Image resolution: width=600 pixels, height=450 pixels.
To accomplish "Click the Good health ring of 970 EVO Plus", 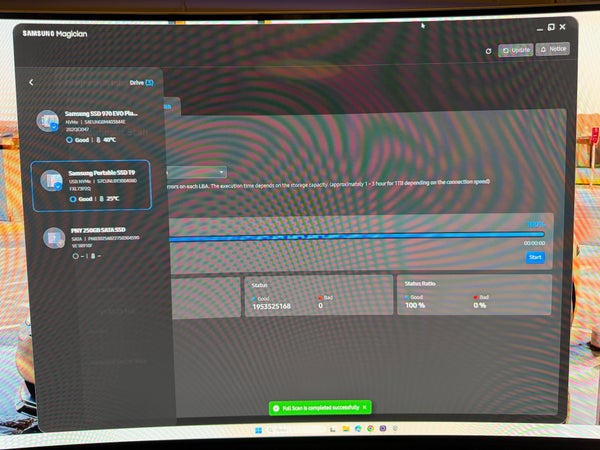I will point(69,140).
